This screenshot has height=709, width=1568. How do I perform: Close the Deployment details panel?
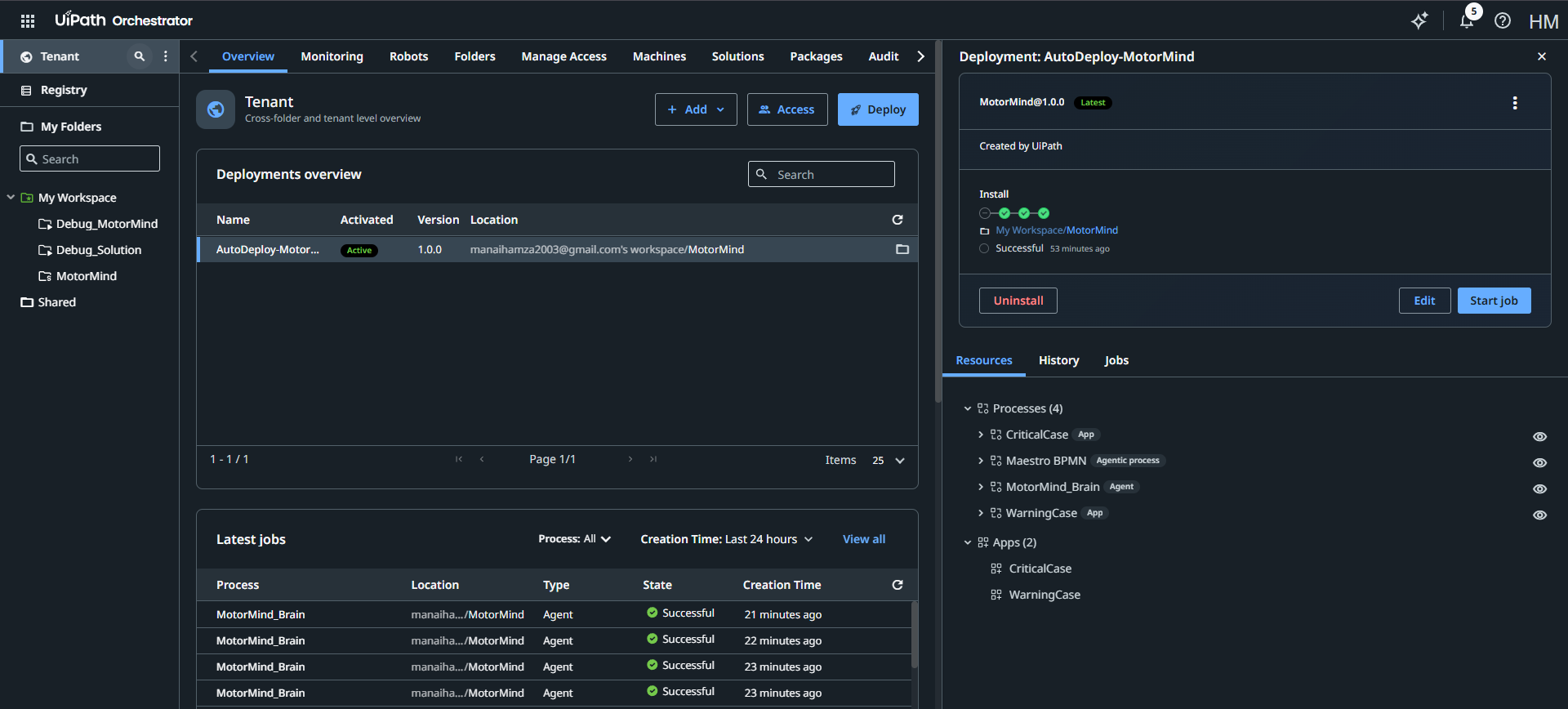[1542, 56]
